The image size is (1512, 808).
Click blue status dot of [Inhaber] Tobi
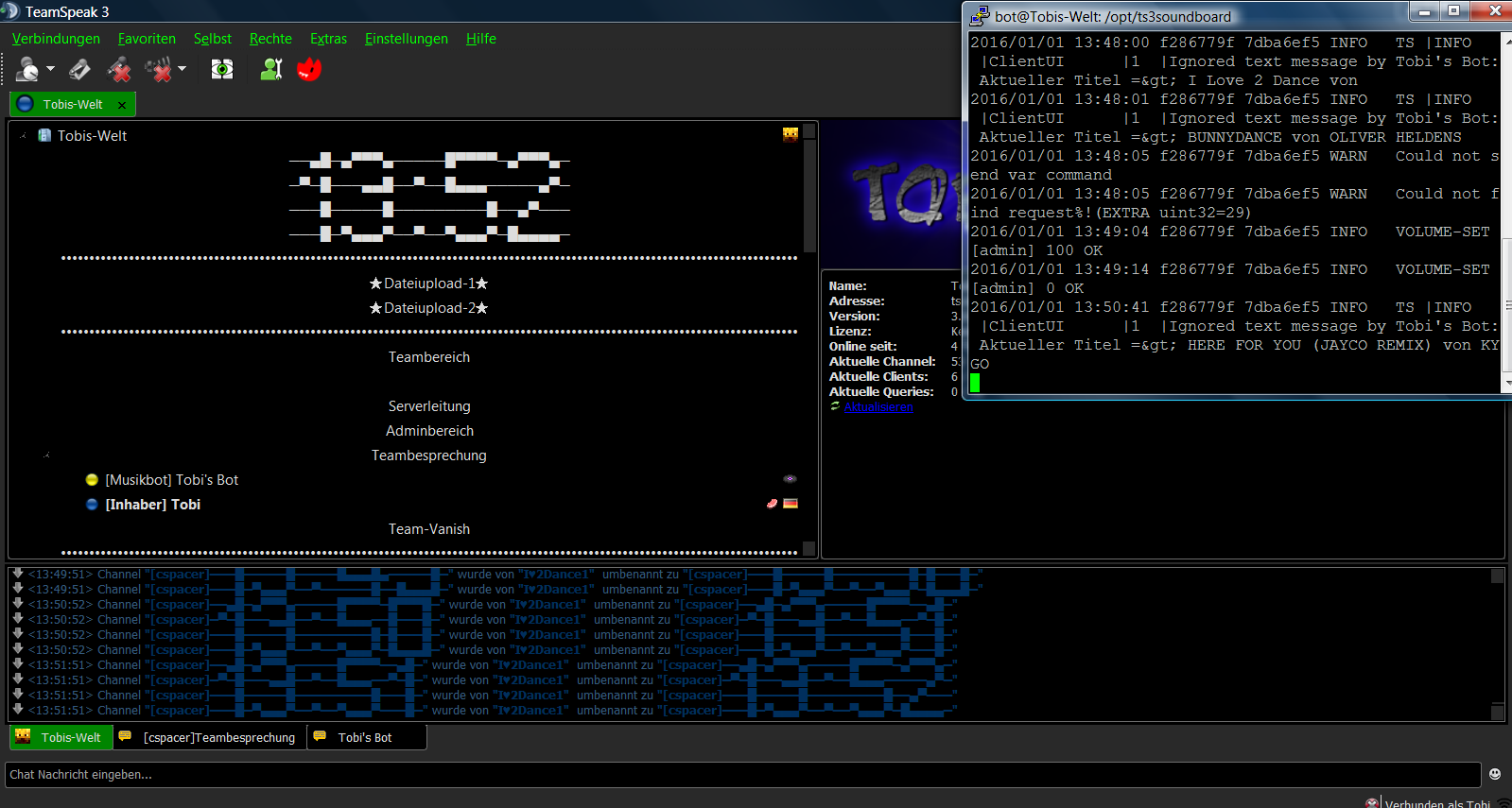point(92,505)
